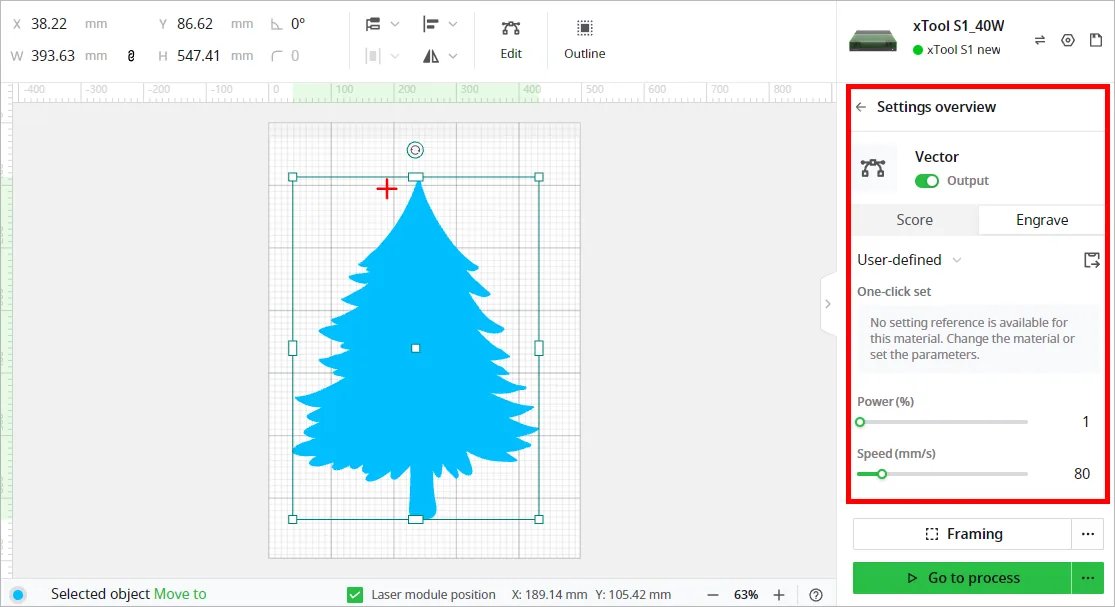The width and height of the screenshot is (1115, 607).
Task: Click the help question mark icon
Action: 816,595
